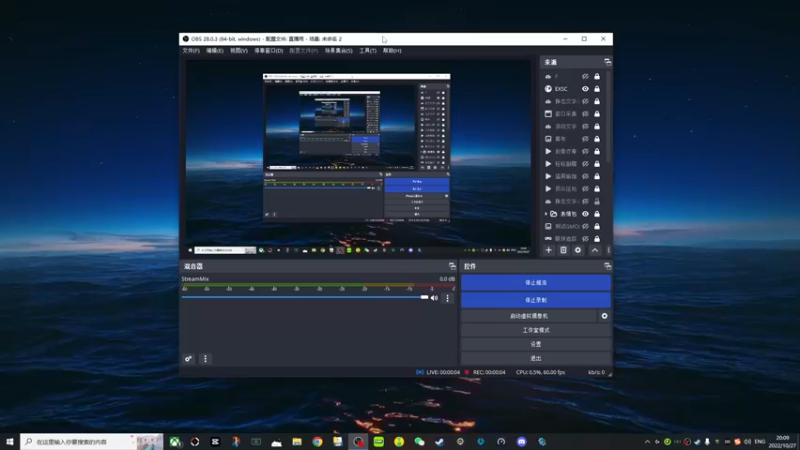
Task: Open the 视图(V) menu
Action: pos(239,51)
